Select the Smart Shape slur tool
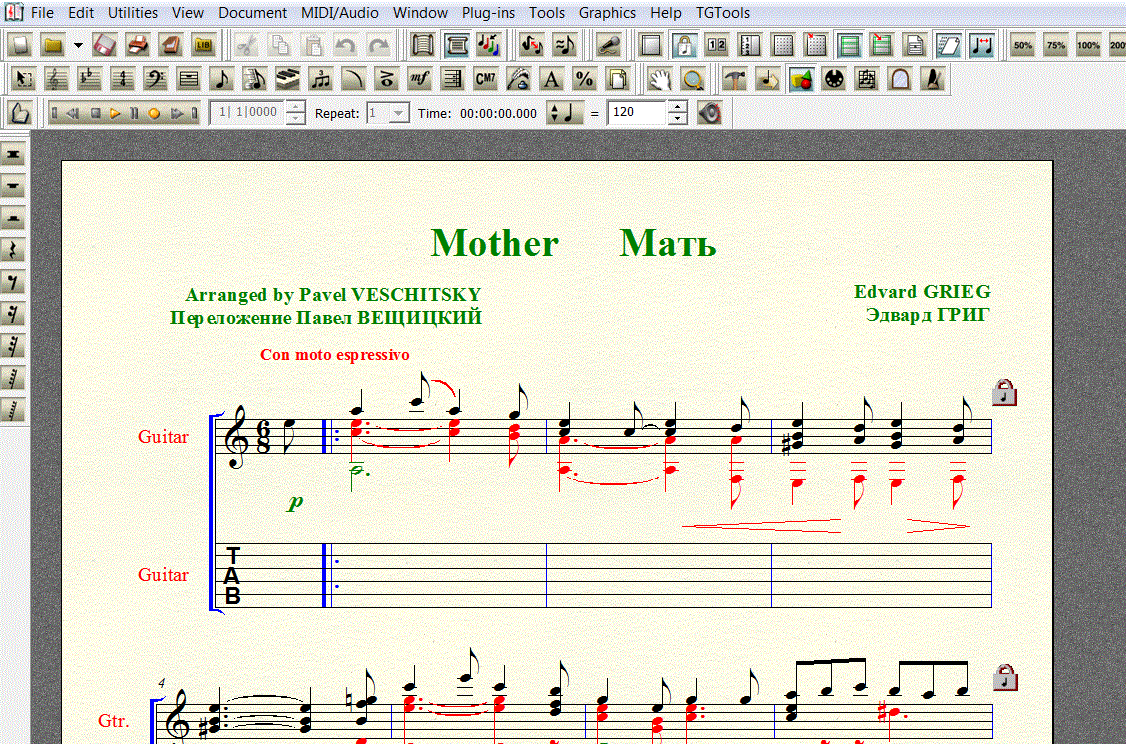 [353, 78]
